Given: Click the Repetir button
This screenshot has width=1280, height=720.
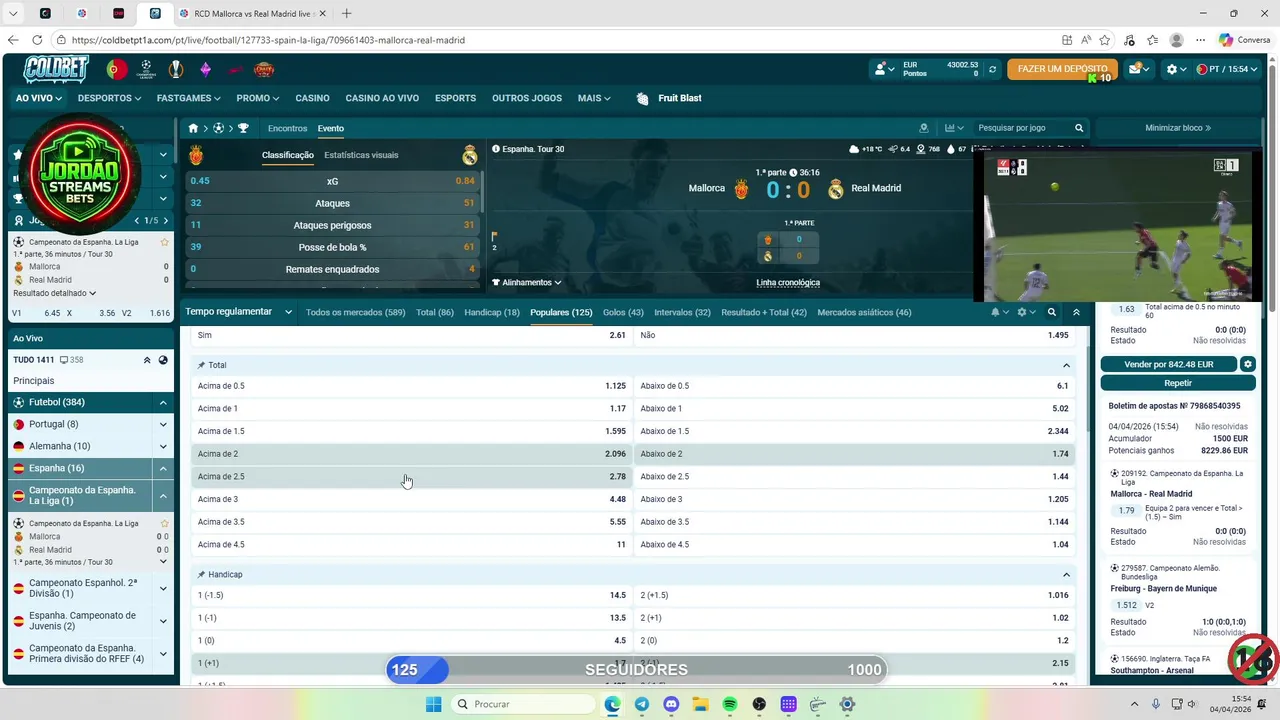Looking at the screenshot, I should click(1178, 383).
